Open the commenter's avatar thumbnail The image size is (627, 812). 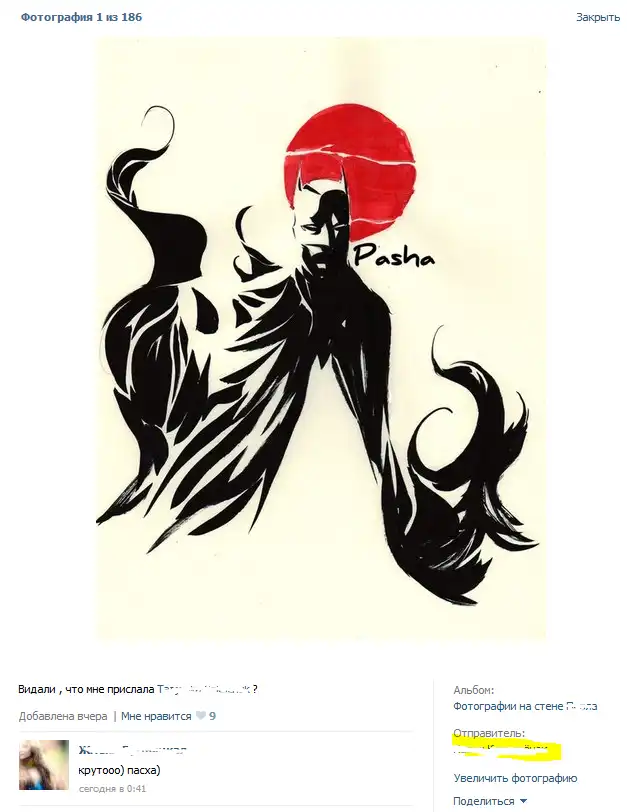click(x=44, y=765)
